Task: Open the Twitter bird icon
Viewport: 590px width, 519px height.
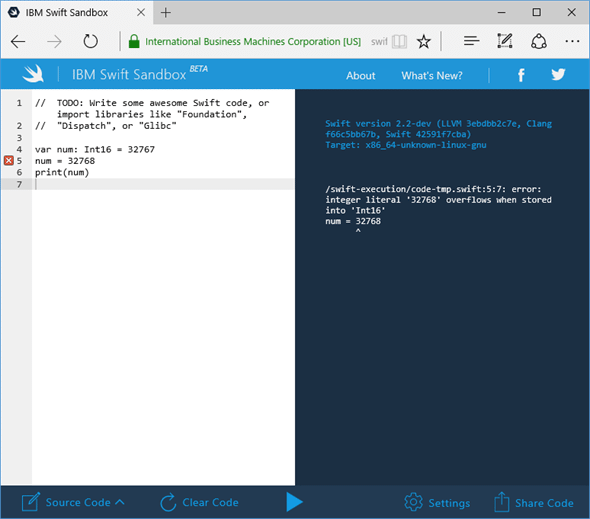Action: click(558, 75)
